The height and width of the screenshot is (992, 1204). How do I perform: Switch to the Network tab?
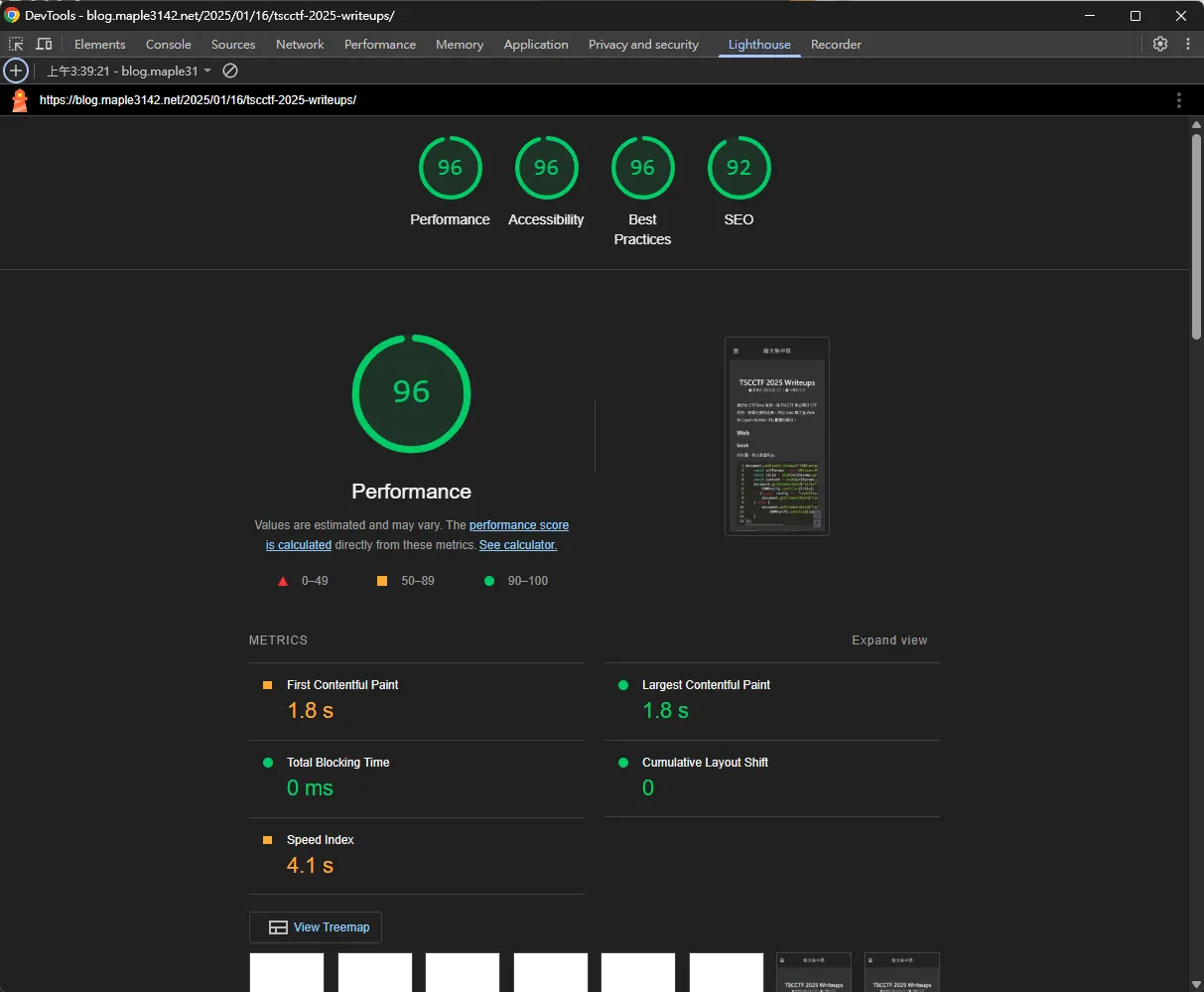(x=300, y=45)
